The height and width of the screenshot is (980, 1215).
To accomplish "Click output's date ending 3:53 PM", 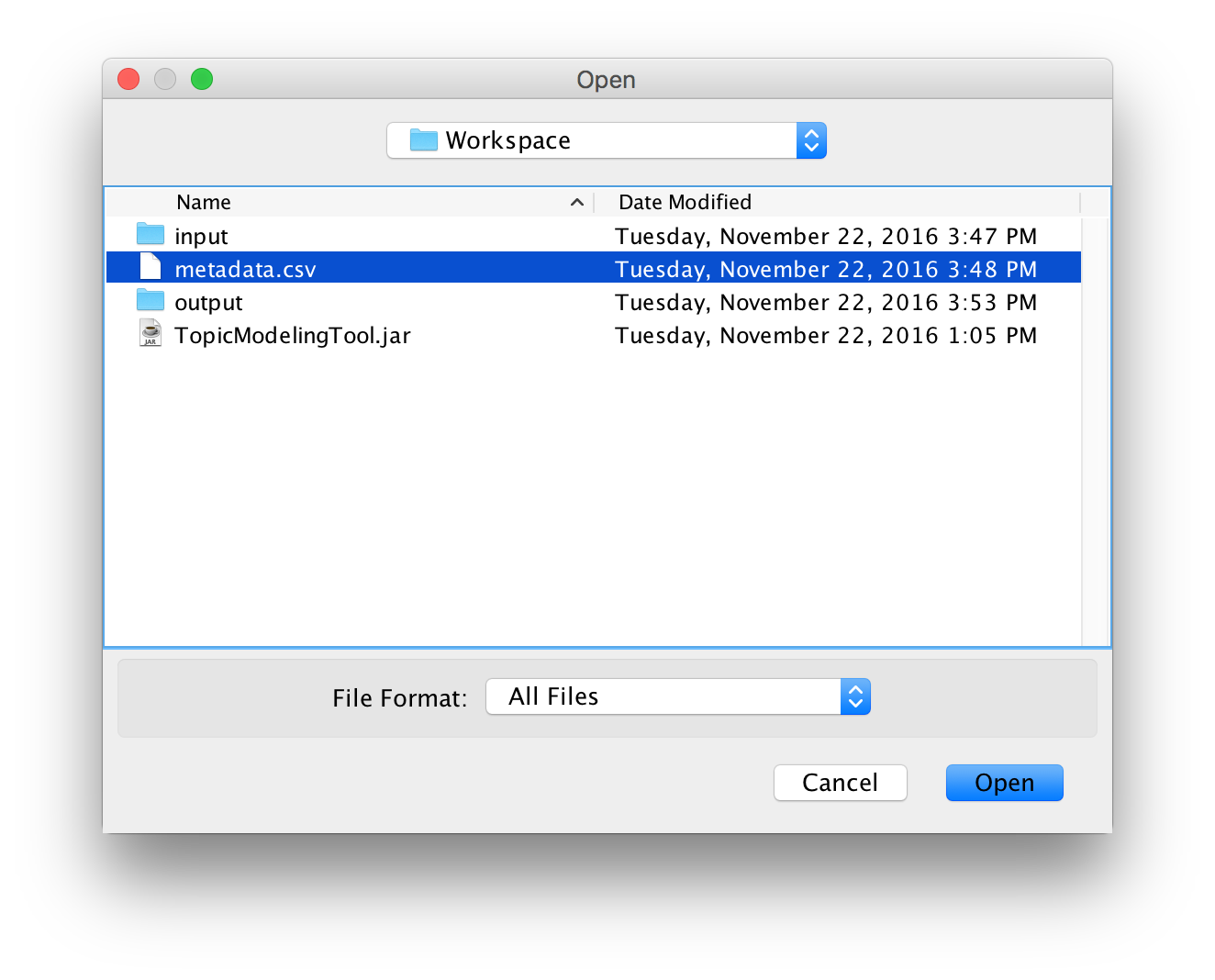I will tap(826, 303).
